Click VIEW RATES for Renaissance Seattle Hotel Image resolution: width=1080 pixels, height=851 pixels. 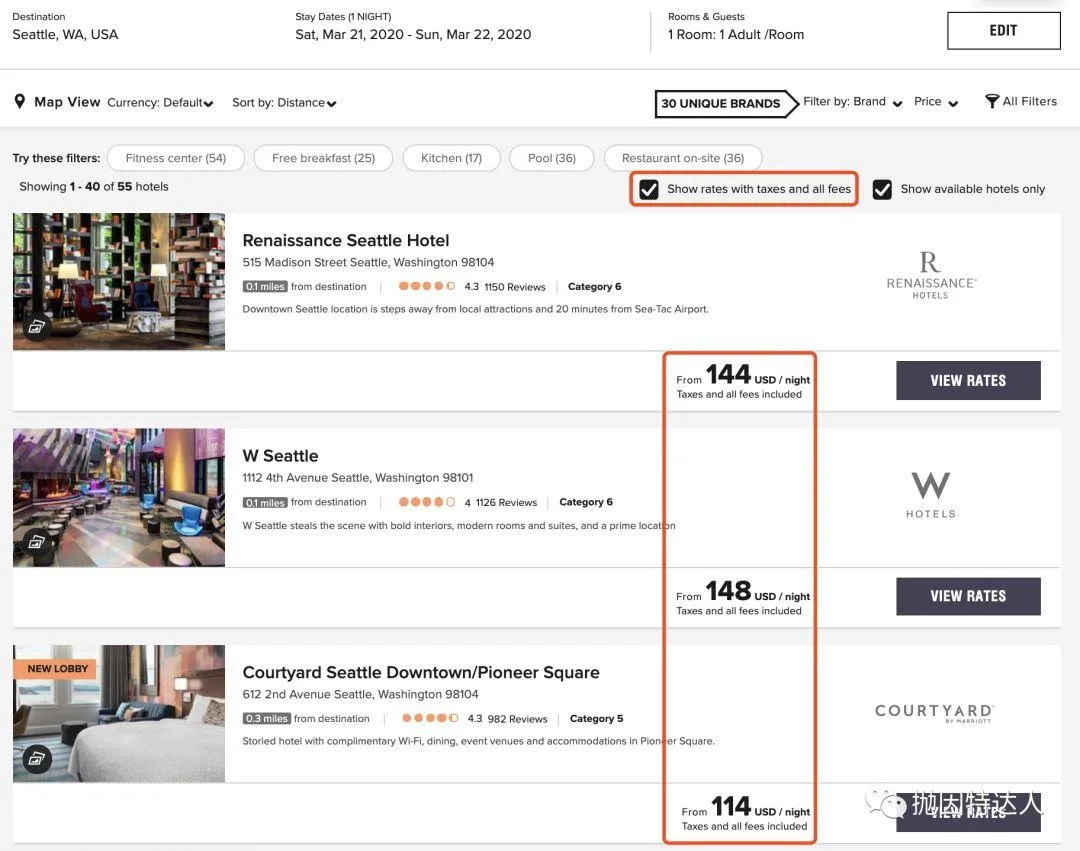tap(968, 381)
